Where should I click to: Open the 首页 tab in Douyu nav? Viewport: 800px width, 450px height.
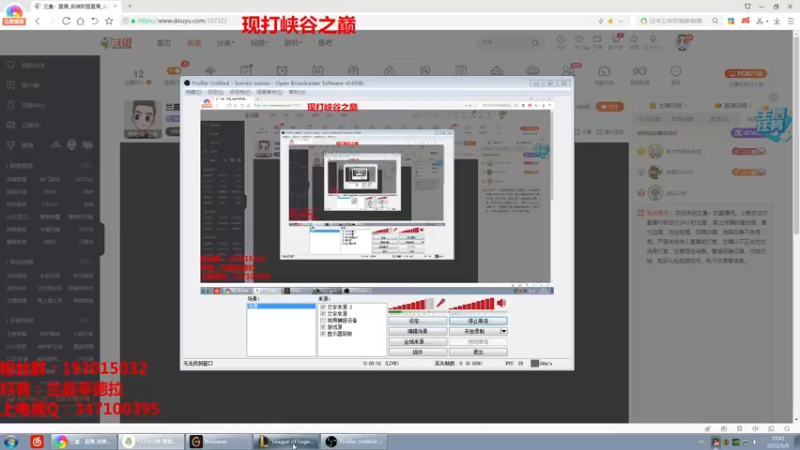pos(164,43)
